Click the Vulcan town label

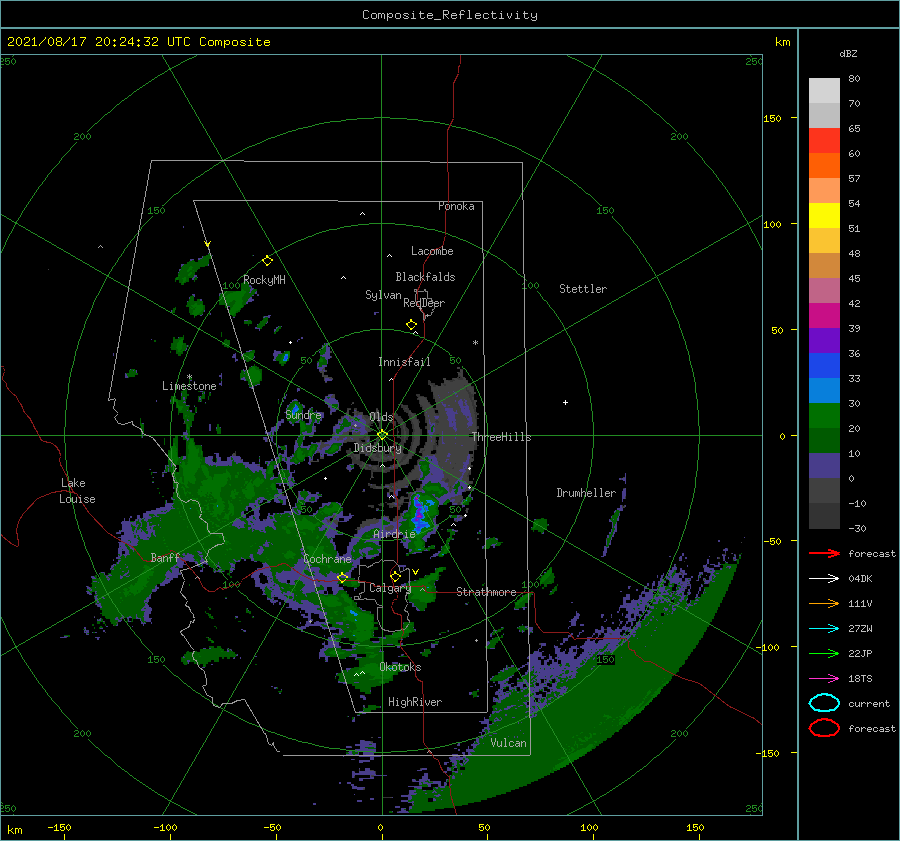(x=509, y=743)
